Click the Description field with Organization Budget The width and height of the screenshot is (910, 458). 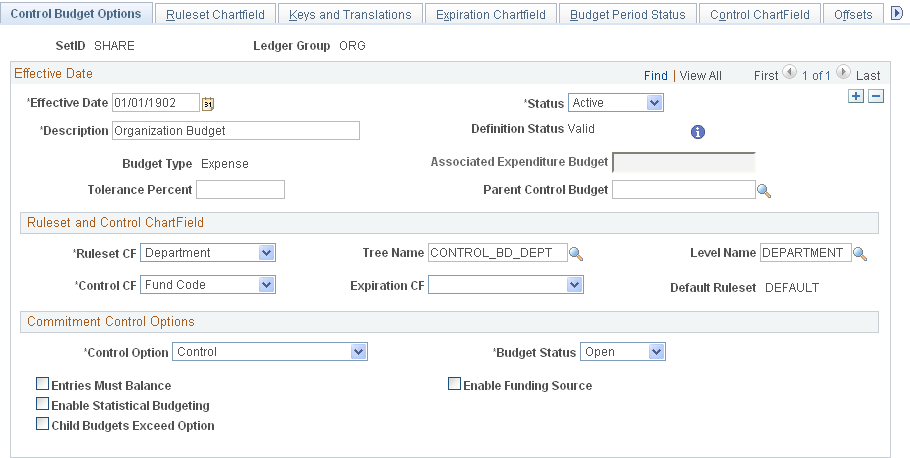pos(236,131)
